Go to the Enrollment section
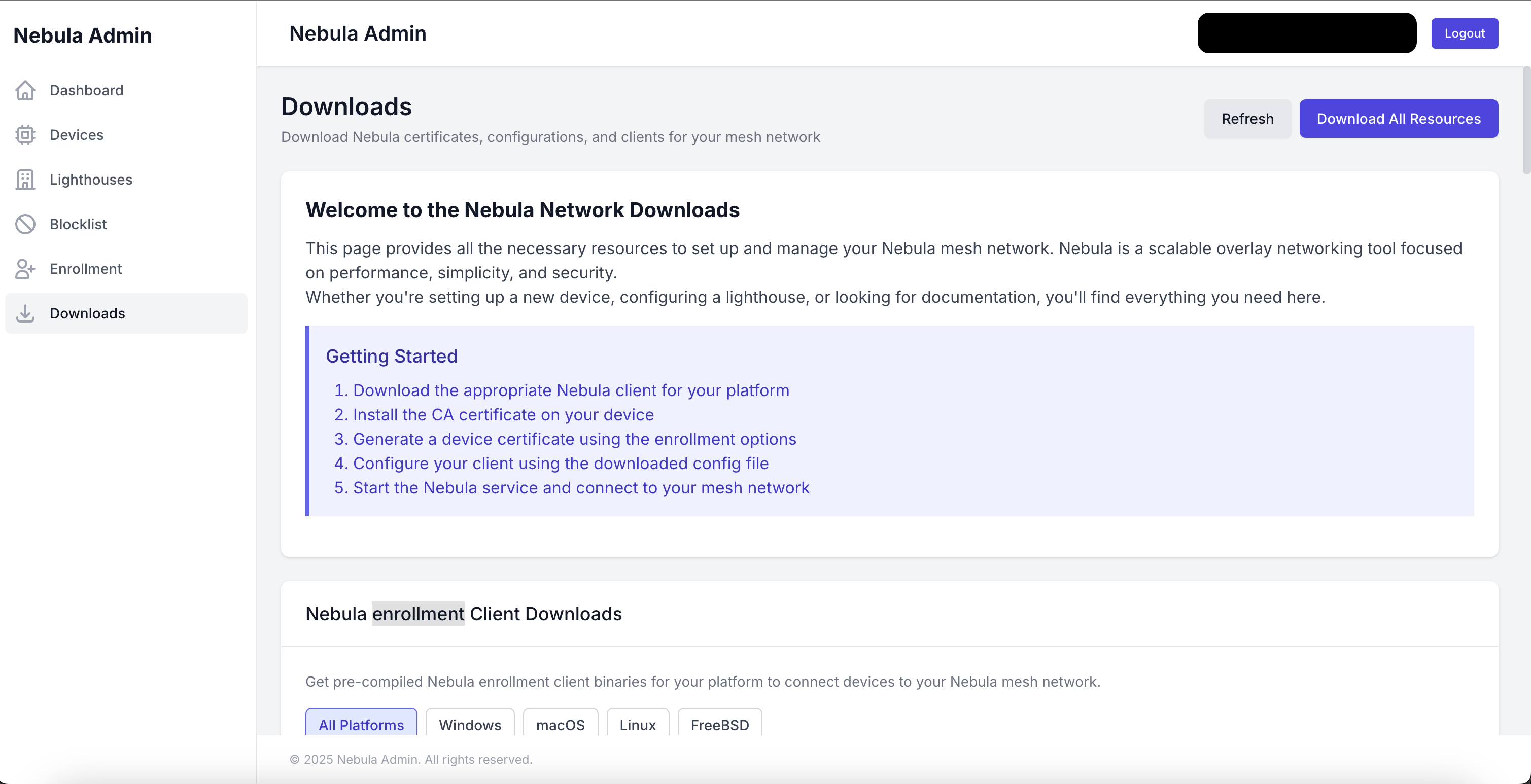This screenshot has width=1531, height=784. [x=86, y=268]
